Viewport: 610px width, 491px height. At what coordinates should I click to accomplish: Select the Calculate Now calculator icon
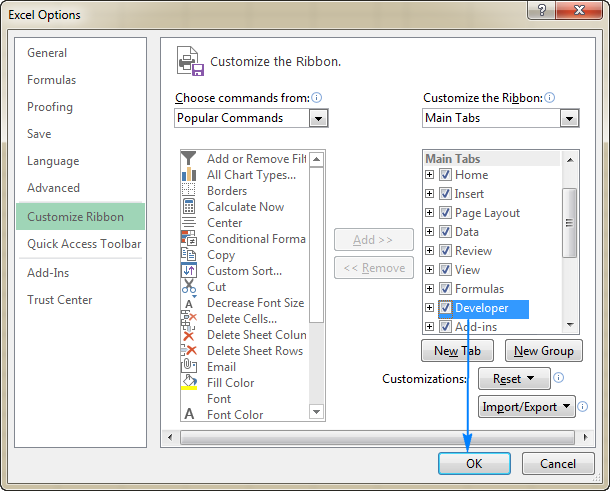[189, 207]
